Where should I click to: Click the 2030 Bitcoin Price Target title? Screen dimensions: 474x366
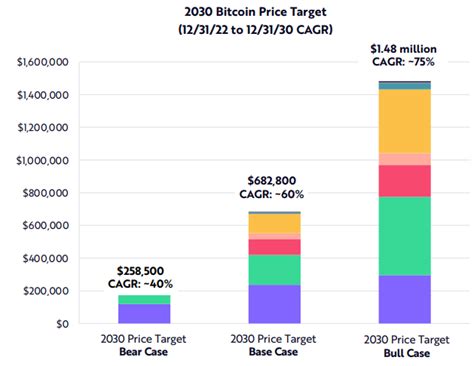255,20
